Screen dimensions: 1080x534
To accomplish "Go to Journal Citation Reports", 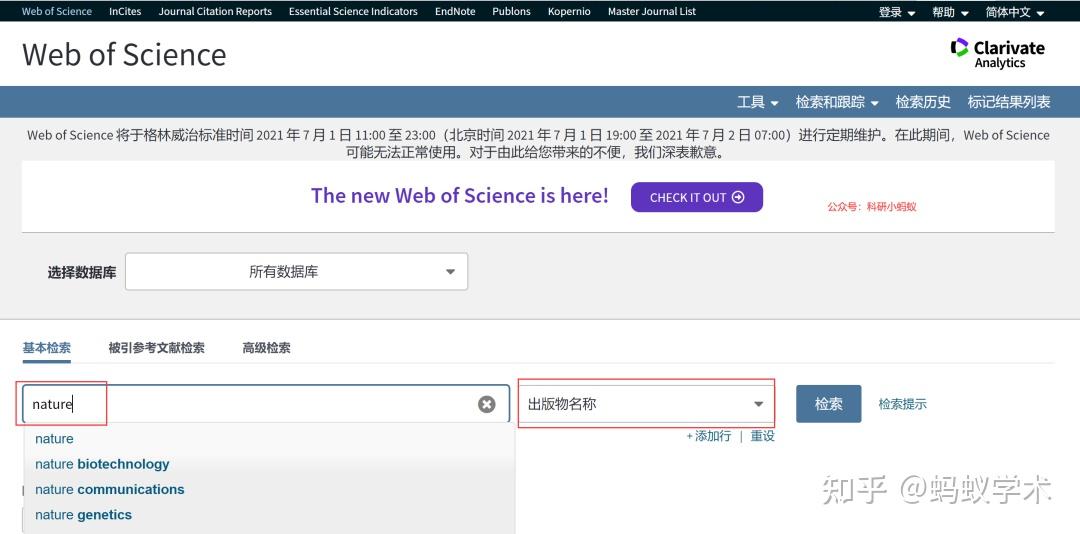I will [x=215, y=11].
